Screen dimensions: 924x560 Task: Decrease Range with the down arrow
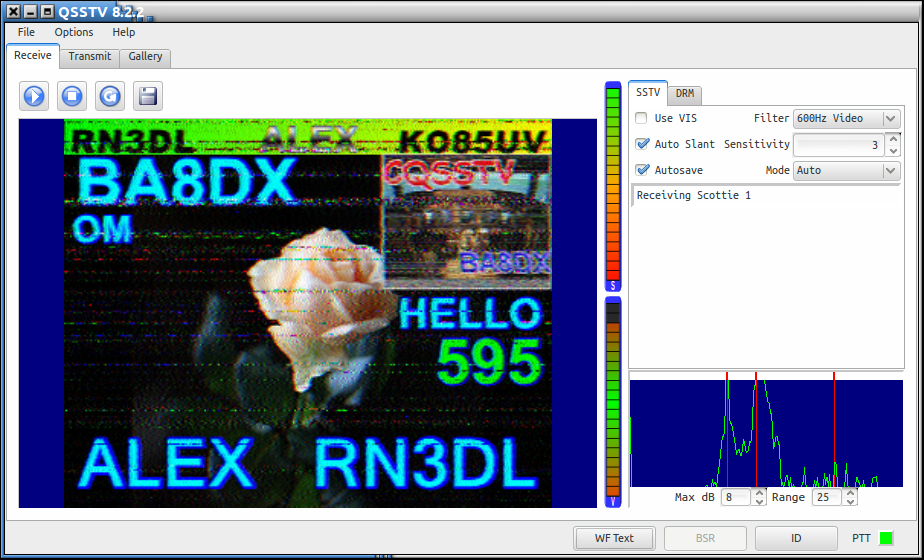pos(850,502)
